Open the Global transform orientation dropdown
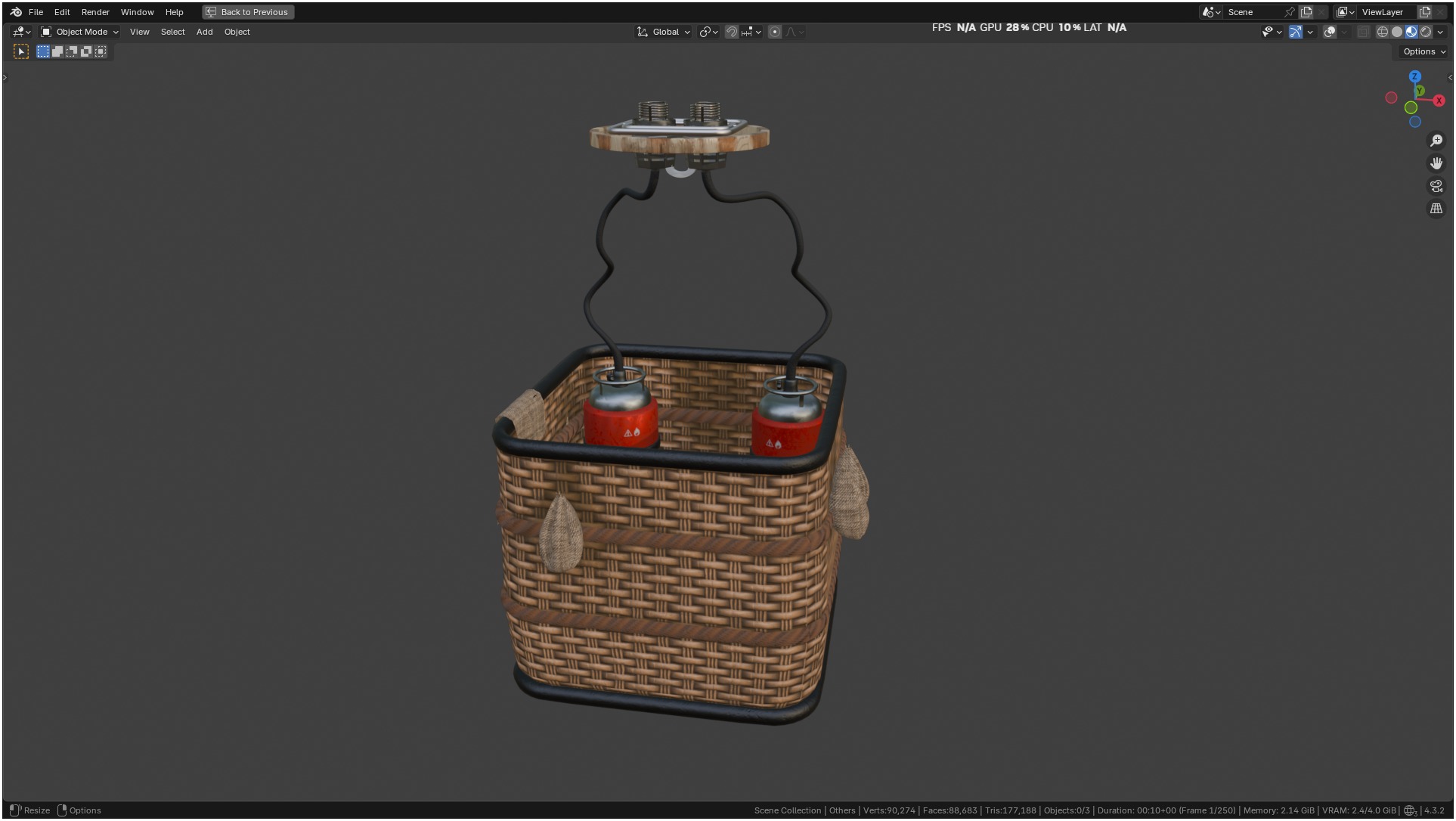 tap(664, 32)
